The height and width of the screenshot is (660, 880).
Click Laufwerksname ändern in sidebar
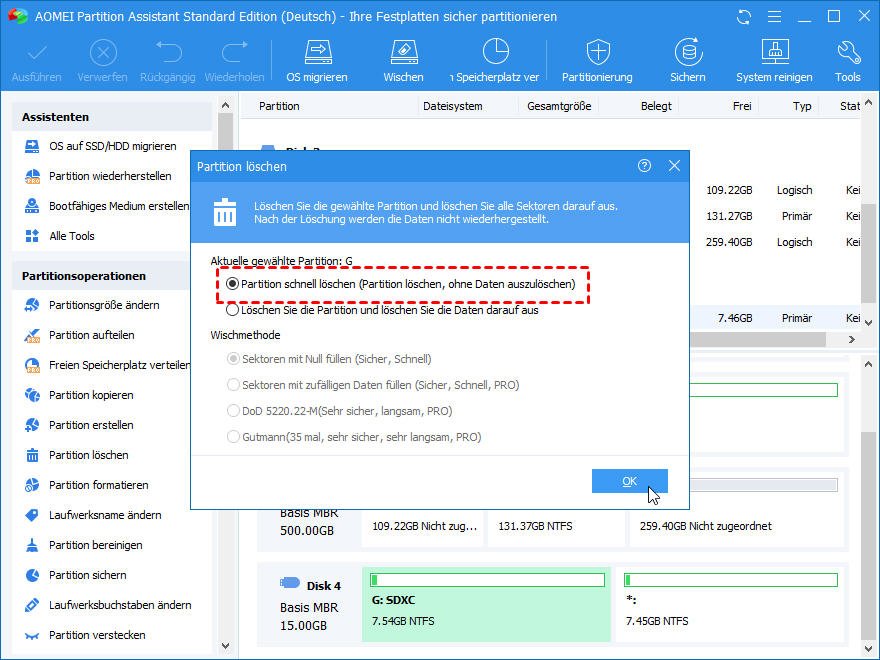pyautogui.click(x=93, y=515)
